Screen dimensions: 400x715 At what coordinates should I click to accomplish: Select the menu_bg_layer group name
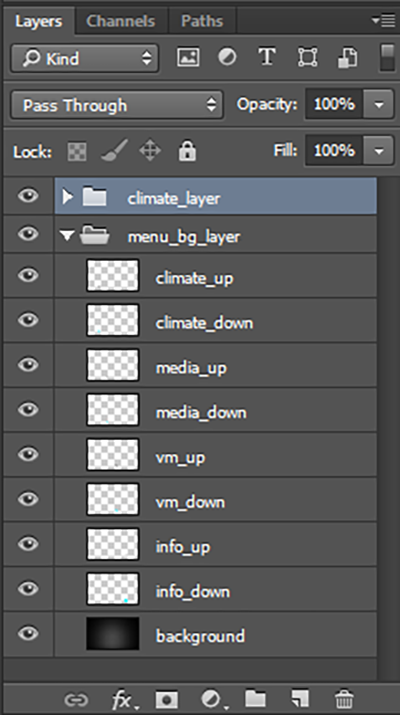point(184,237)
